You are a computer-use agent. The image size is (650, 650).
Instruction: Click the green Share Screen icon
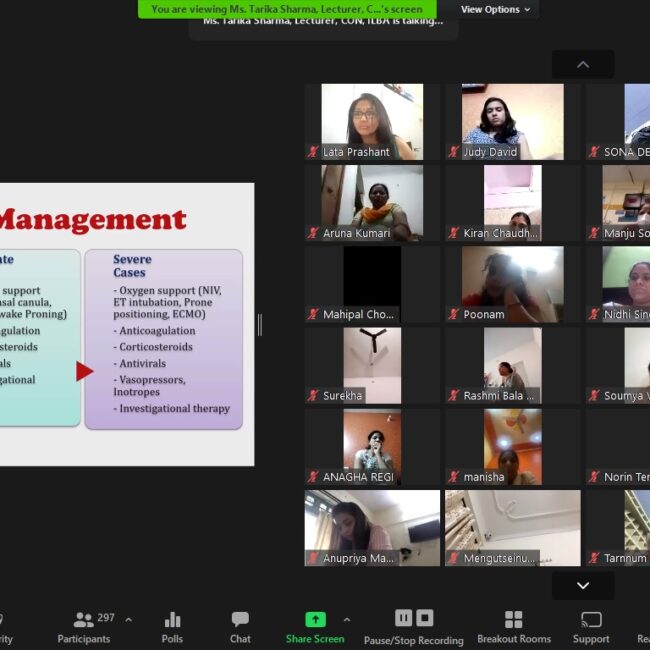tap(315, 619)
